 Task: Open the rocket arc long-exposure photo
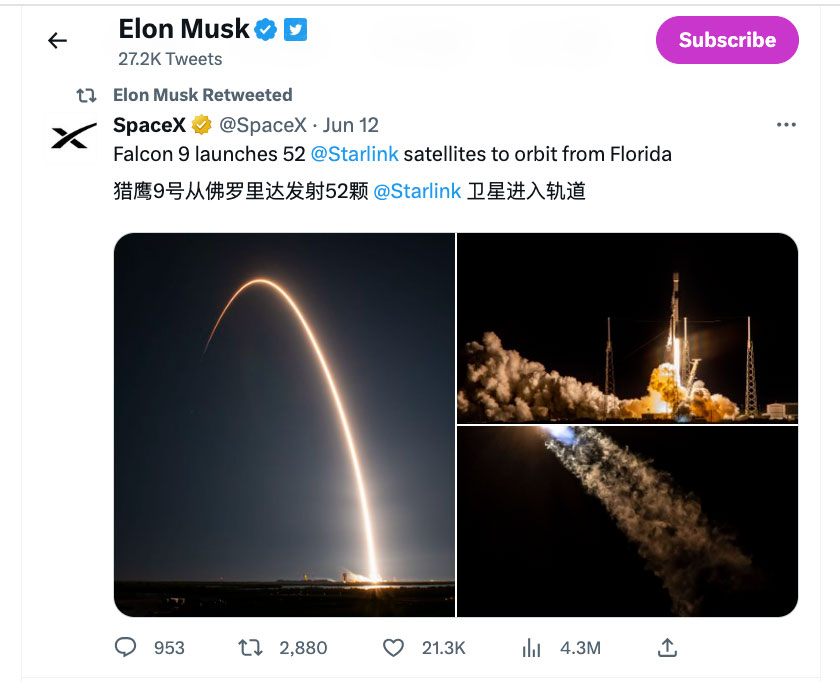click(285, 424)
